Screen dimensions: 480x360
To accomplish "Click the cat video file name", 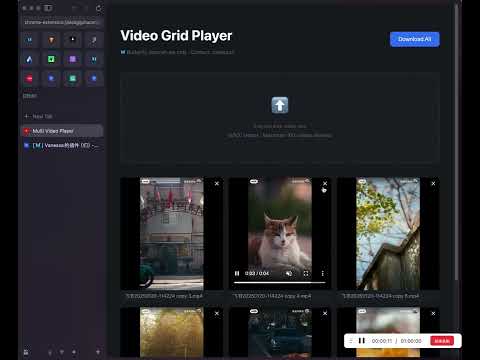I will (272, 296).
